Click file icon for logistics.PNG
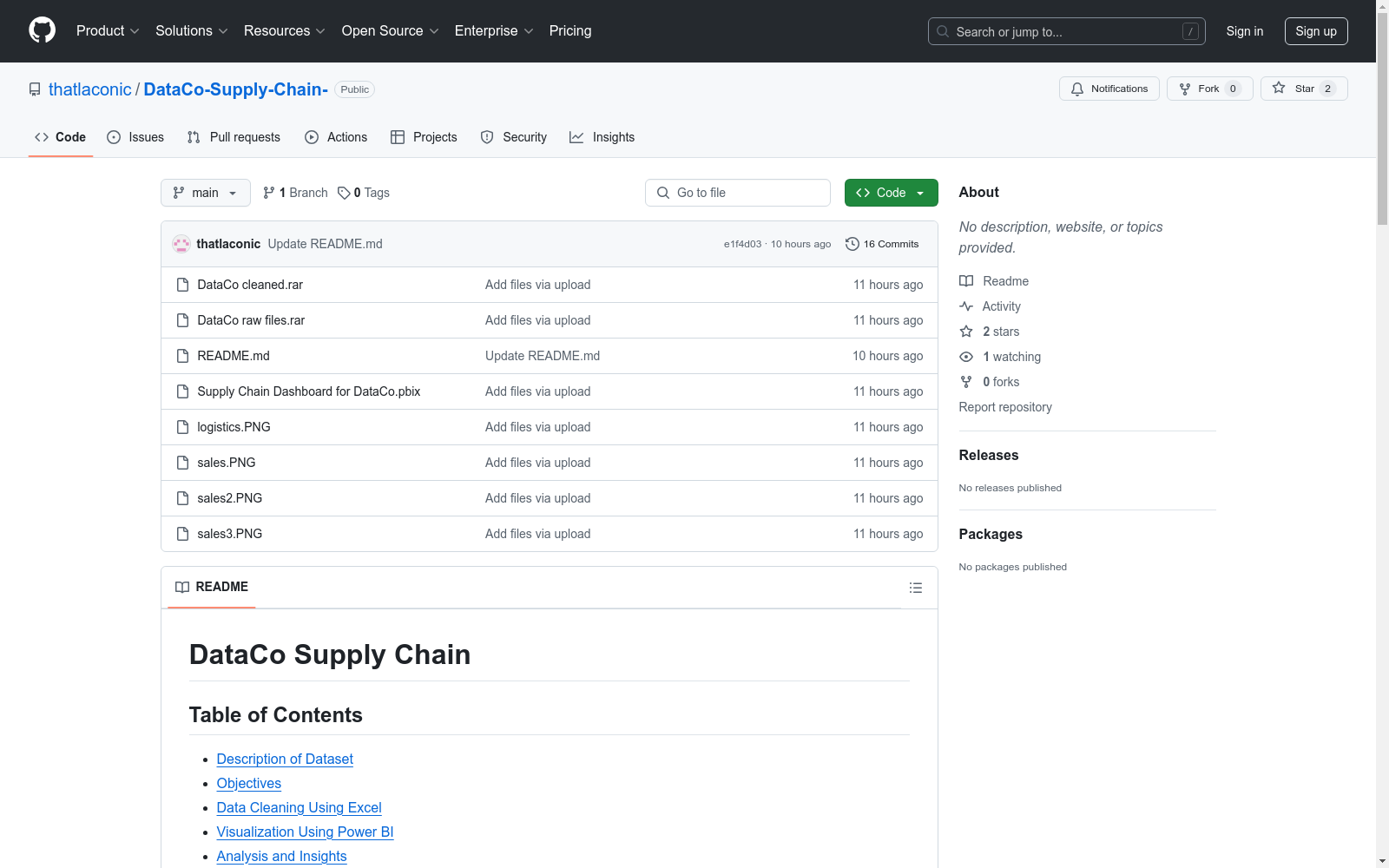The image size is (1389, 868). tap(182, 427)
